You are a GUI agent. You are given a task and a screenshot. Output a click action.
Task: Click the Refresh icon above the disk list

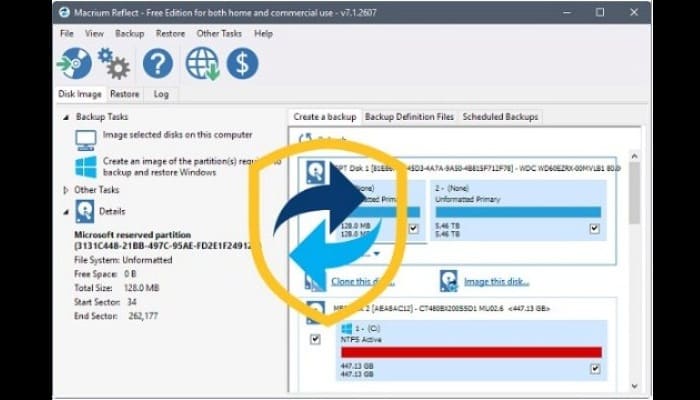pyautogui.click(x=305, y=138)
